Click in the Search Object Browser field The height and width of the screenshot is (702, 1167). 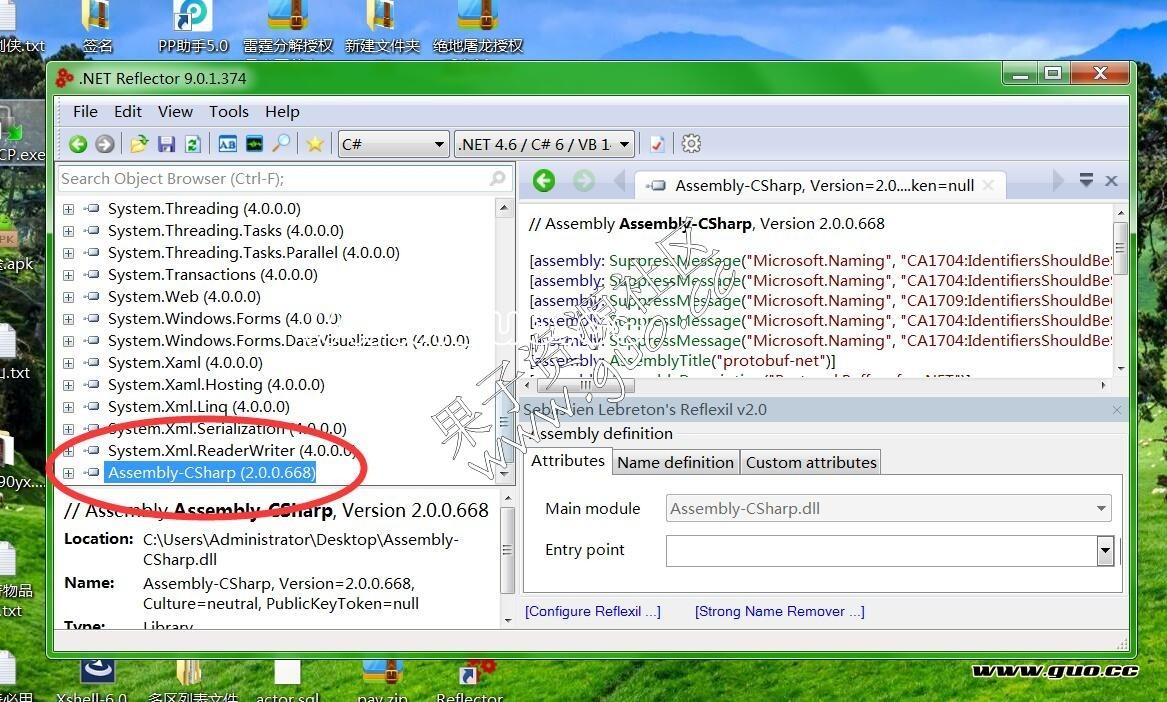point(270,179)
